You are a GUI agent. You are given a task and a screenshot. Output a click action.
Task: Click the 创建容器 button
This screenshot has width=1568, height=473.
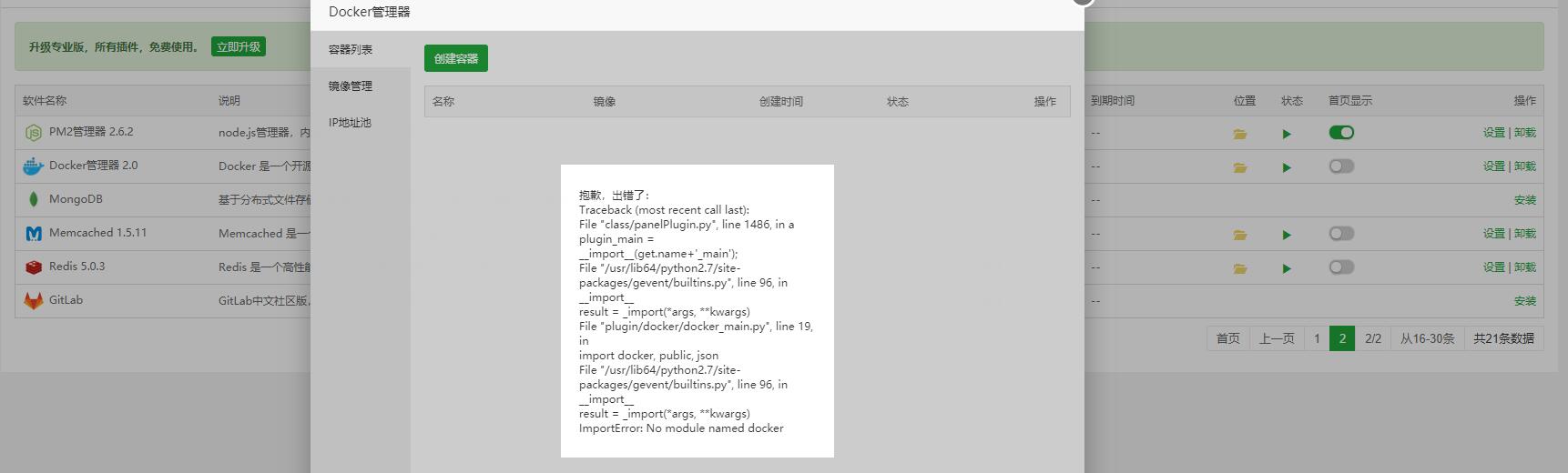click(x=456, y=58)
